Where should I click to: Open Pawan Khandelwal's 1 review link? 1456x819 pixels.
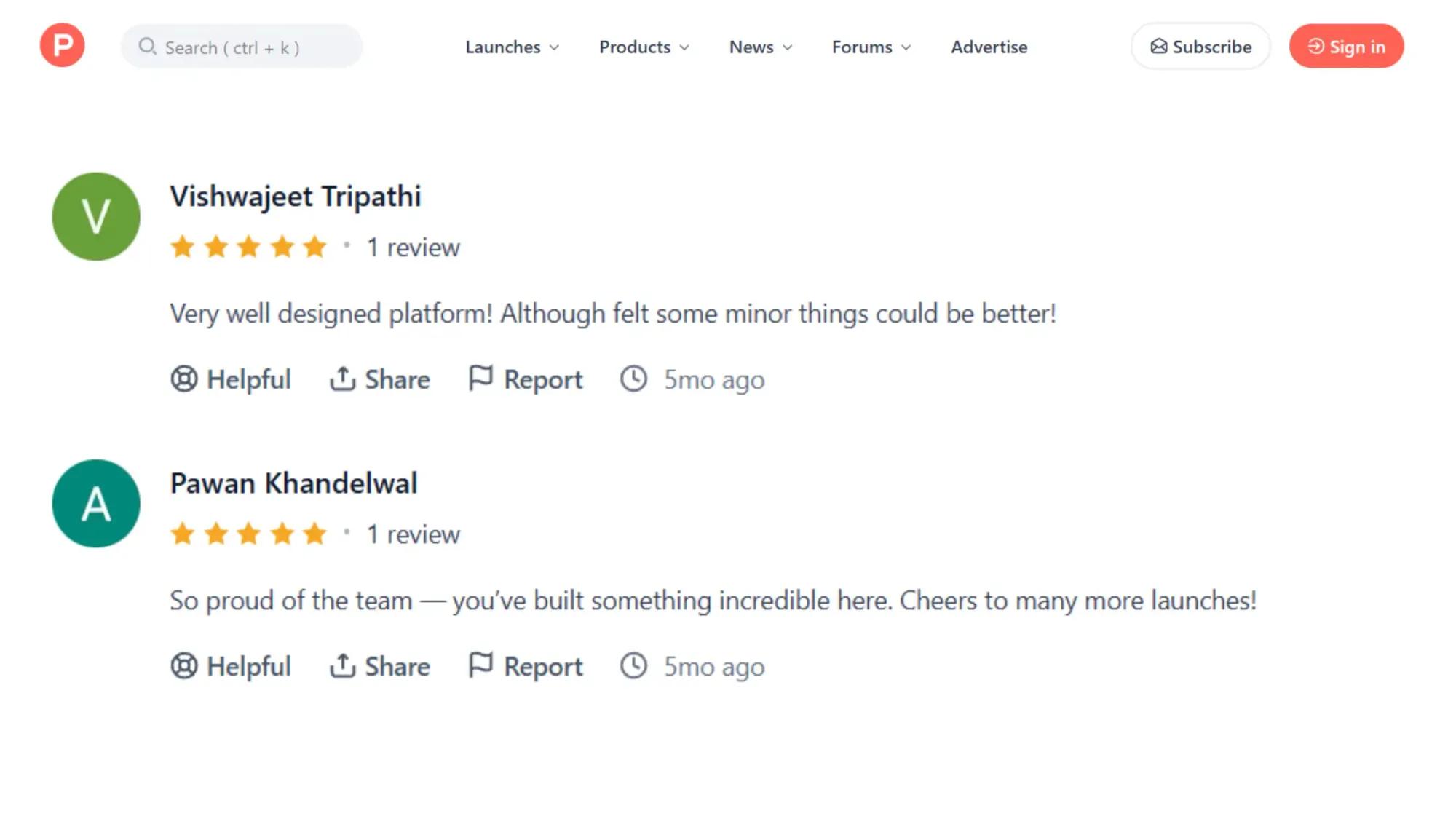point(412,534)
